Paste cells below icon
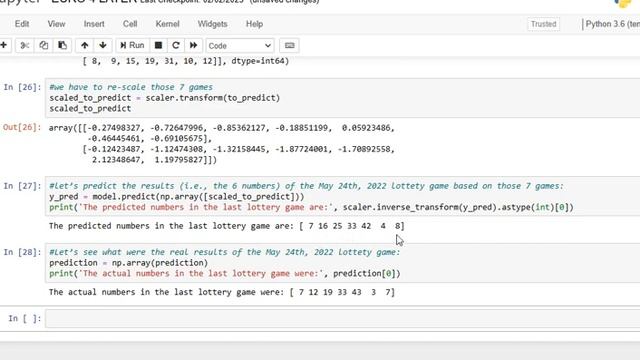The height and width of the screenshot is (360, 640). (x=62, y=45)
